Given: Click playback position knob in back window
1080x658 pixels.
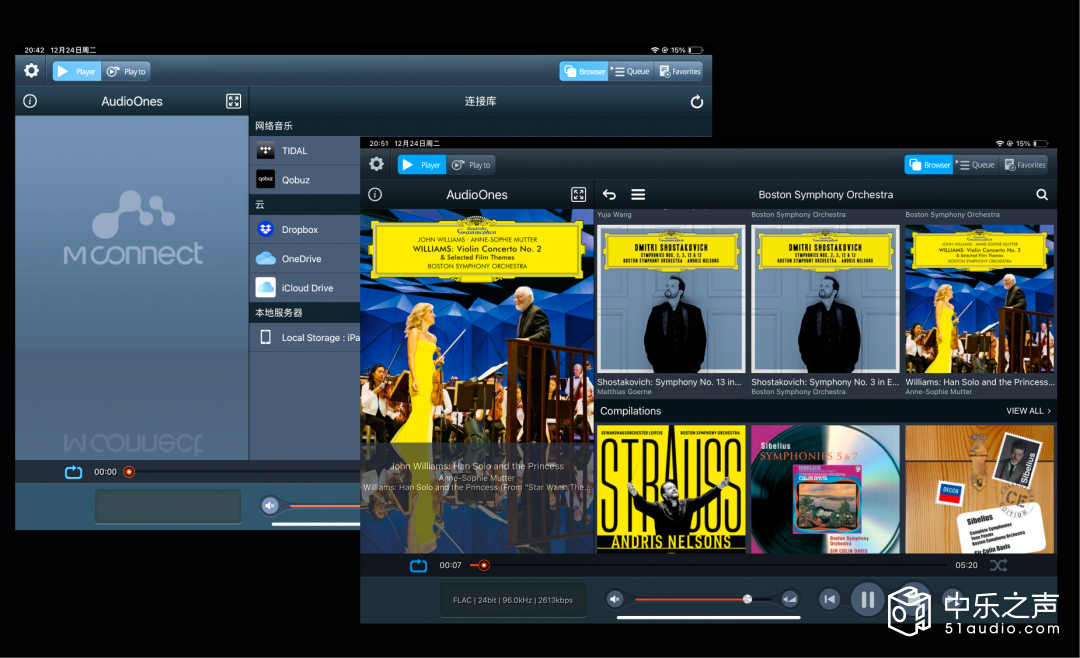Looking at the screenshot, I should tap(129, 472).
